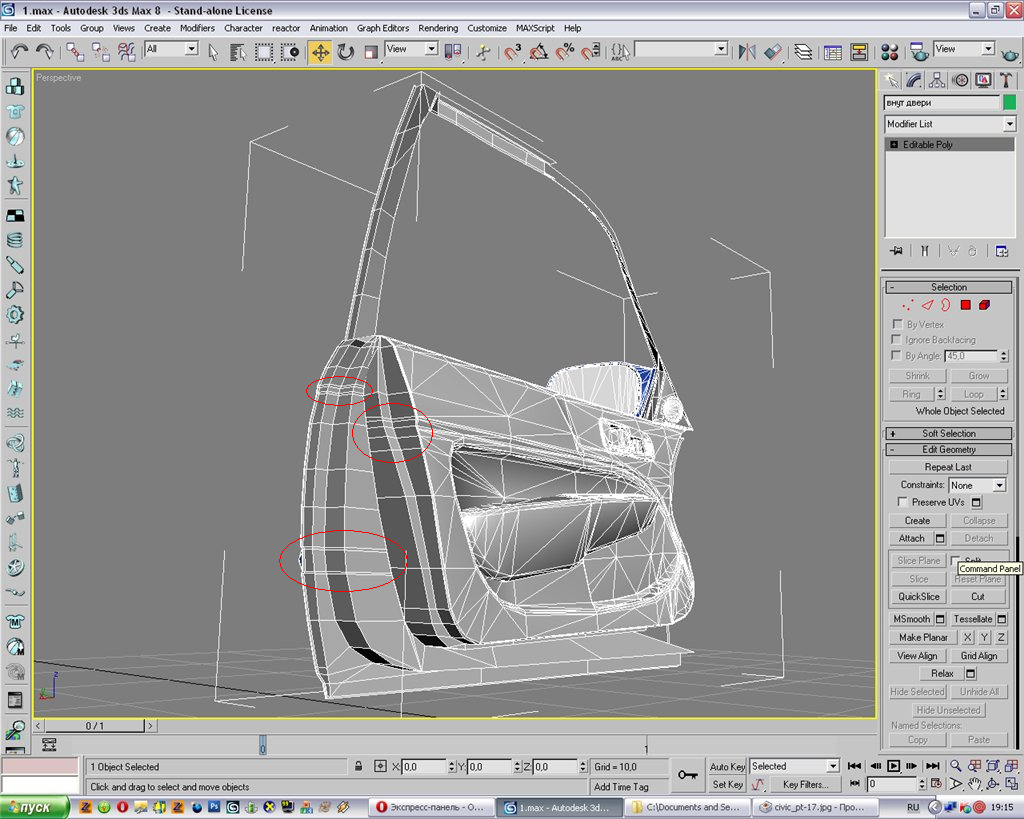Open the Constraints dropdown
This screenshot has height=819, width=1024.
point(977,485)
